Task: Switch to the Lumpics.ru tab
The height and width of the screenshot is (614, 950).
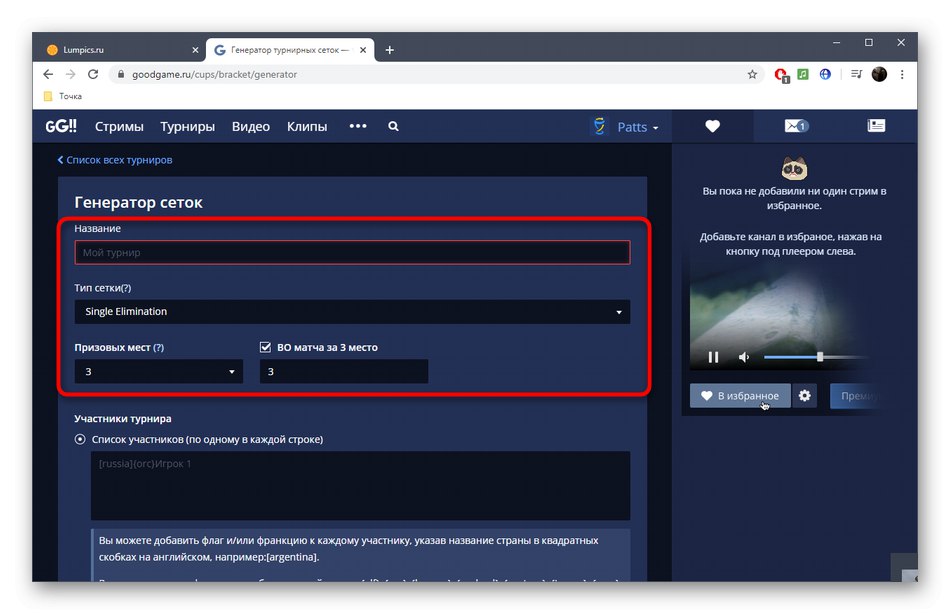Action: 122,50
